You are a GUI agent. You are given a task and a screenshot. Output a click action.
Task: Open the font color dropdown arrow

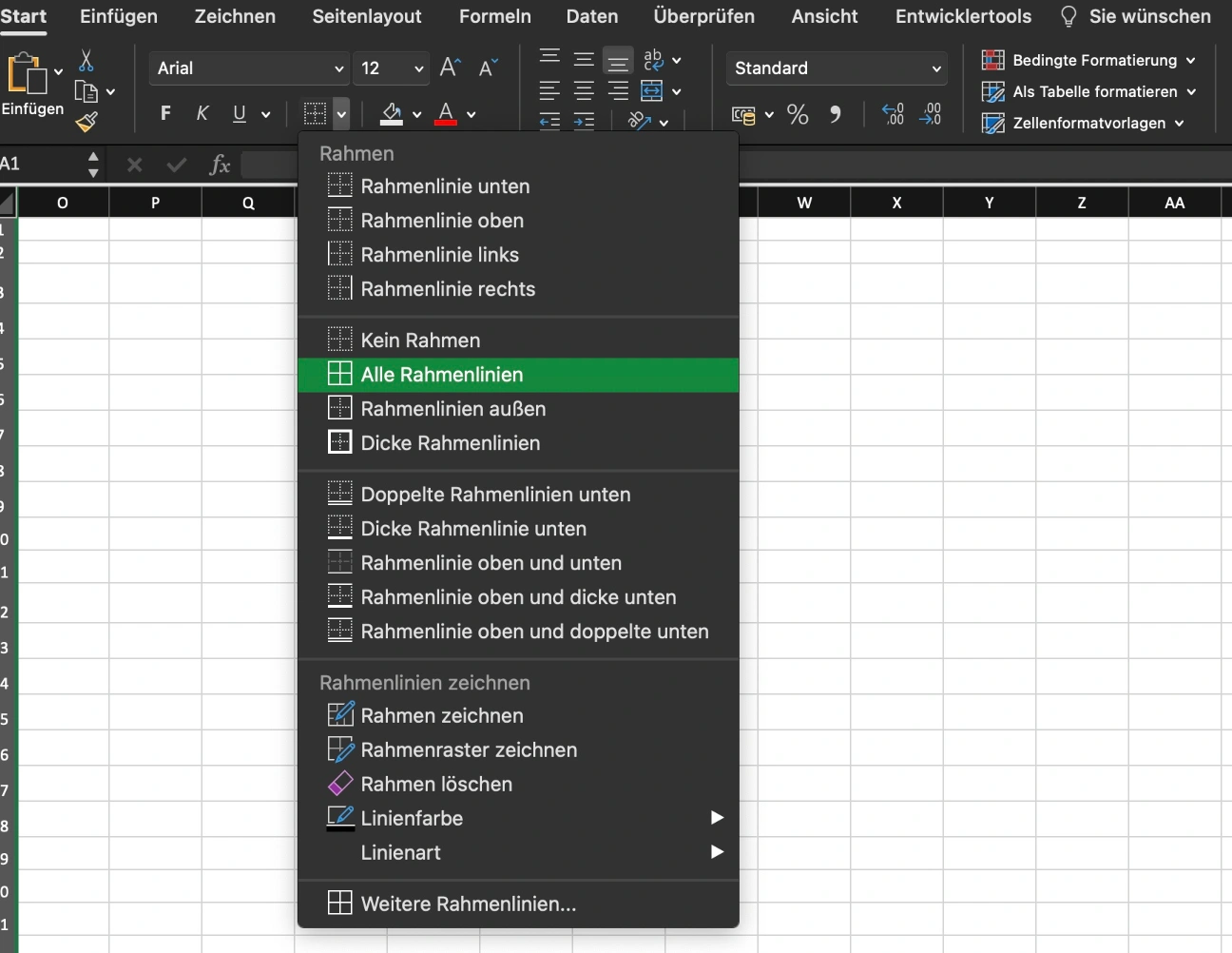(x=472, y=115)
